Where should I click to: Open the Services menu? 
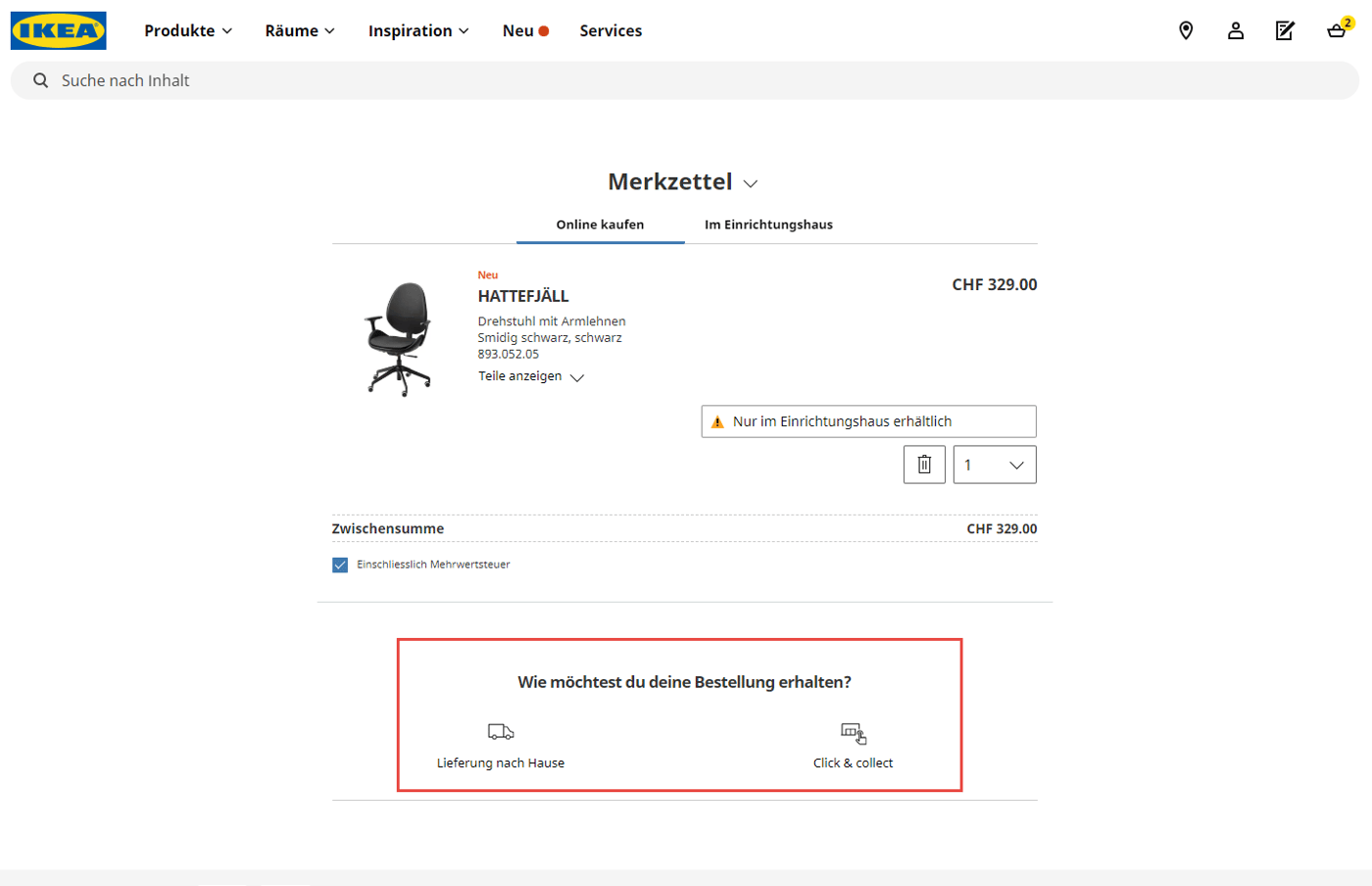(x=610, y=30)
